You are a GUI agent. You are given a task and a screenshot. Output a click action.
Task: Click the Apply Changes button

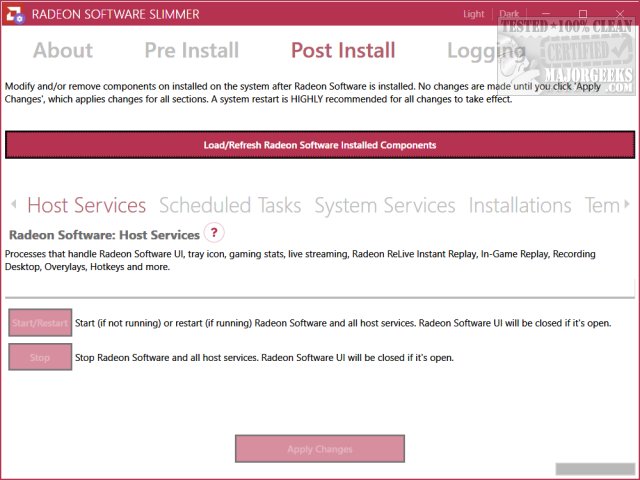tap(320, 449)
